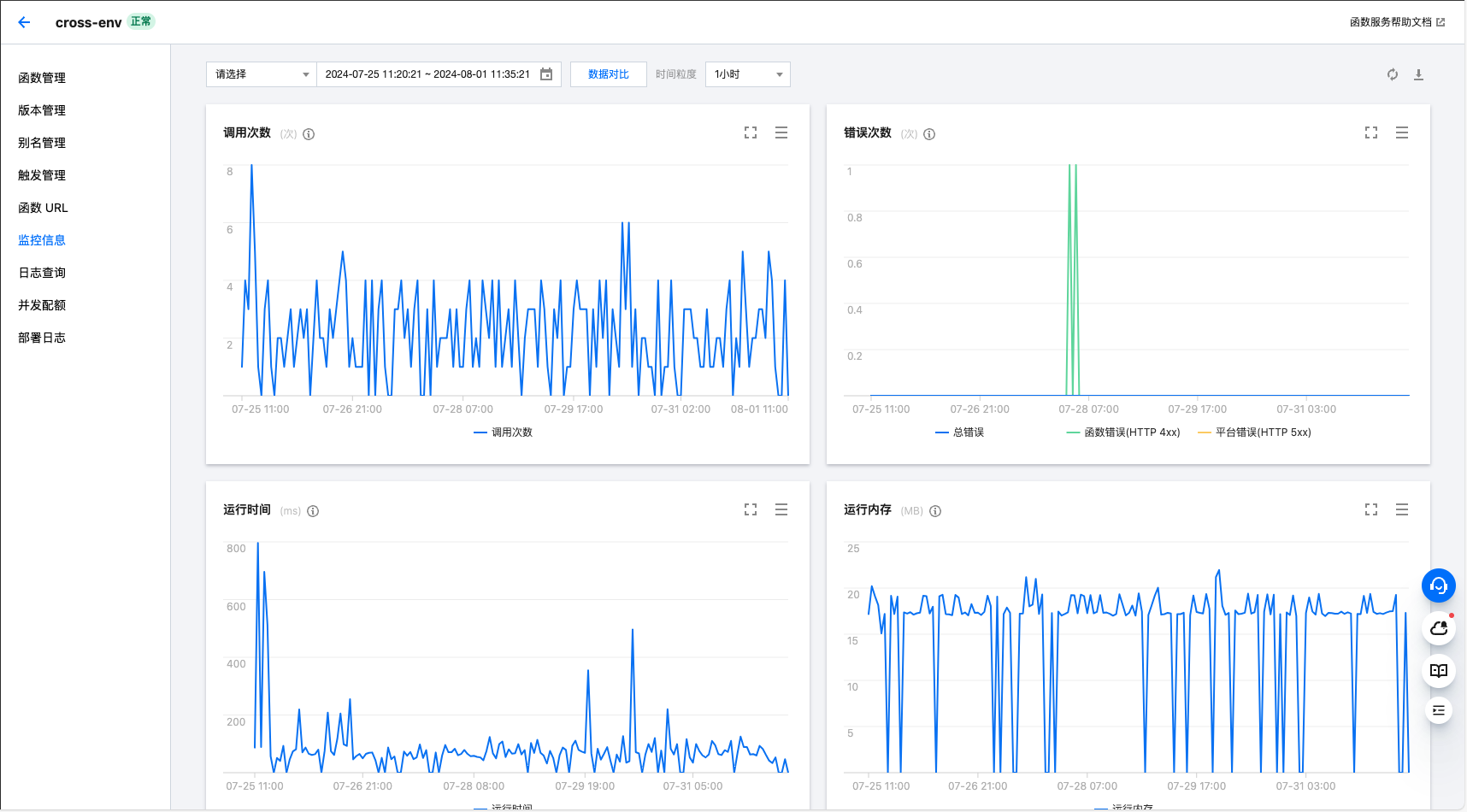Open 调用次数 chart options menu

click(x=781, y=132)
